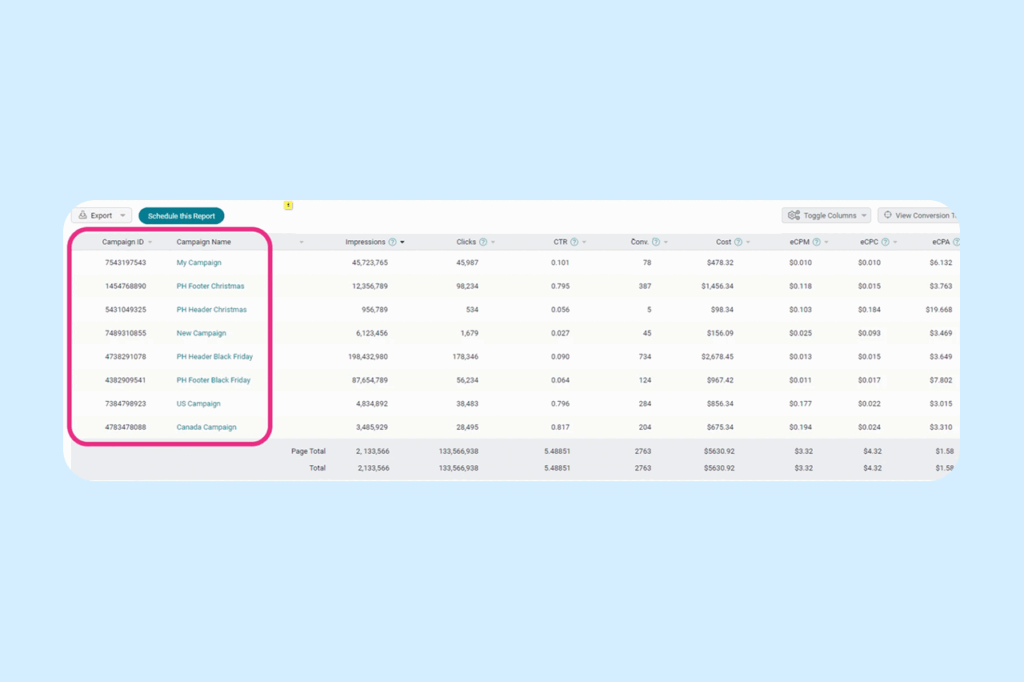Click the Campaign ID sort arrow
This screenshot has height=682, width=1024.
[x=151, y=242]
